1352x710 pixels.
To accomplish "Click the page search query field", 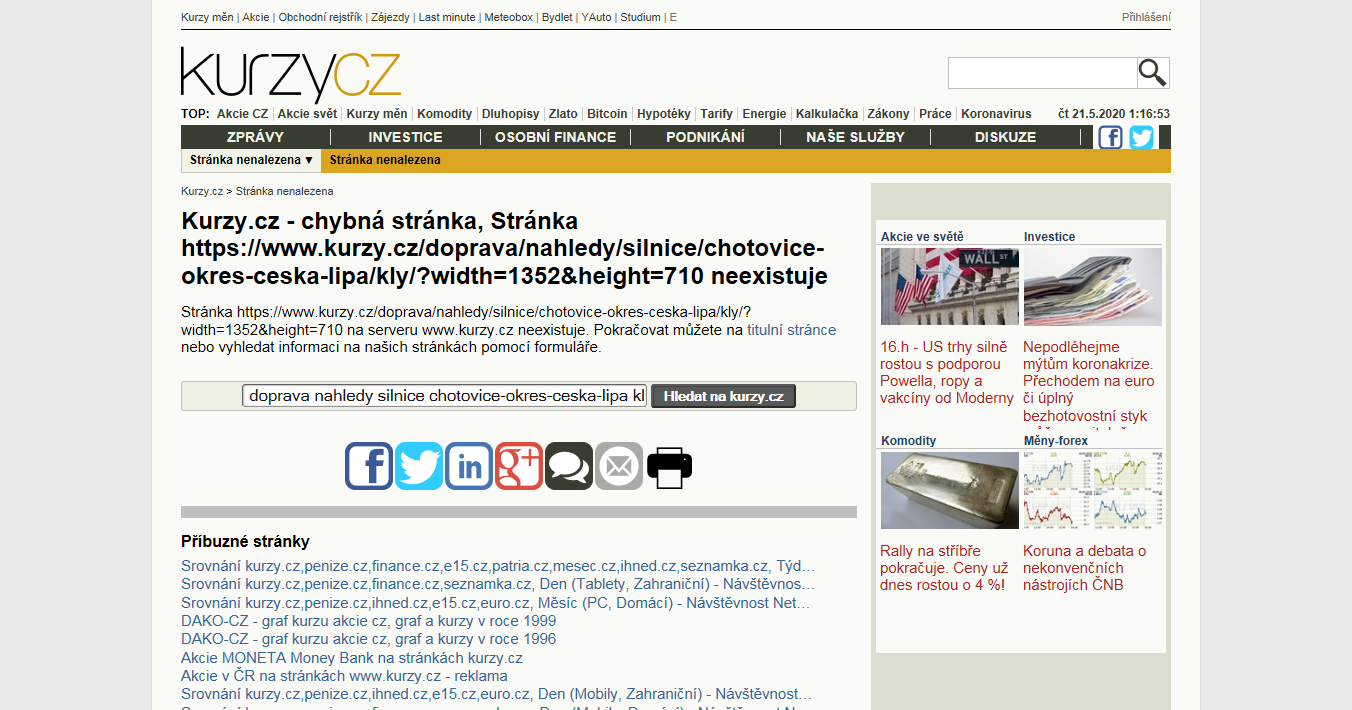I will click(445, 396).
